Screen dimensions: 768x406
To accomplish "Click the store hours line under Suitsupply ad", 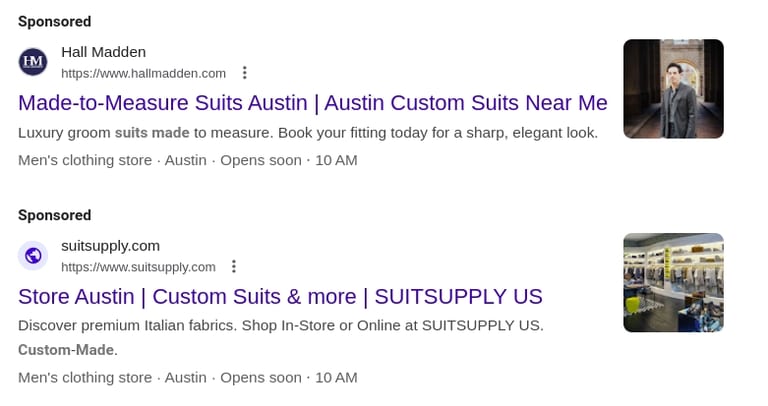I will [188, 378].
